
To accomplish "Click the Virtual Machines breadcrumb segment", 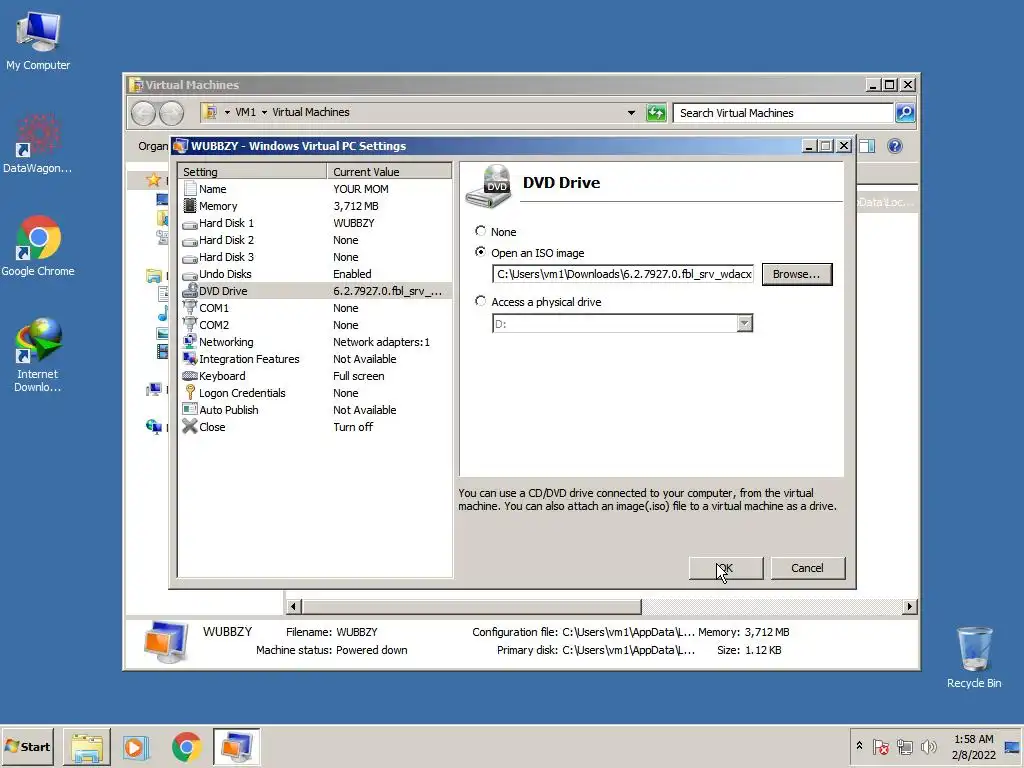I will pos(311,112).
